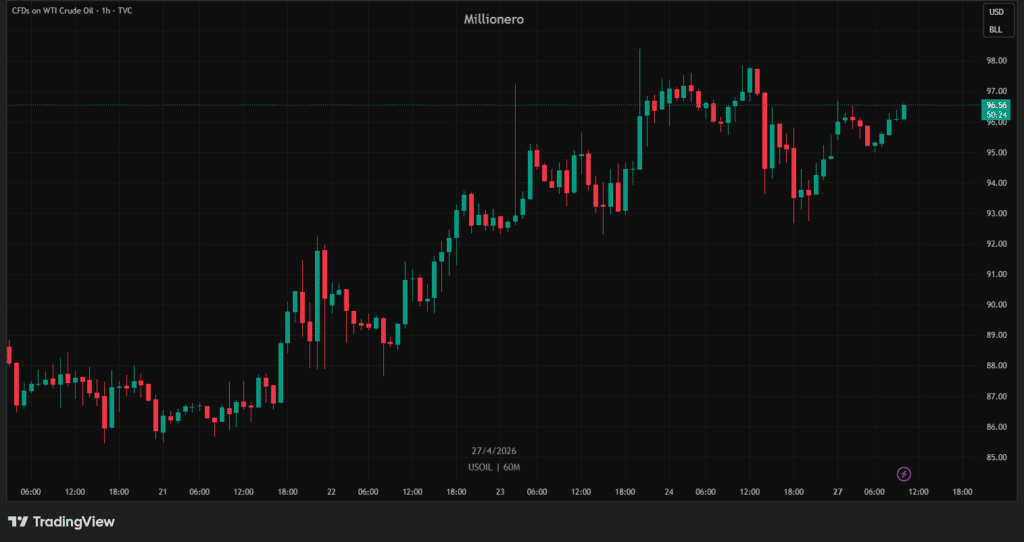Click the latest green candle at chart's right edge

point(904,112)
